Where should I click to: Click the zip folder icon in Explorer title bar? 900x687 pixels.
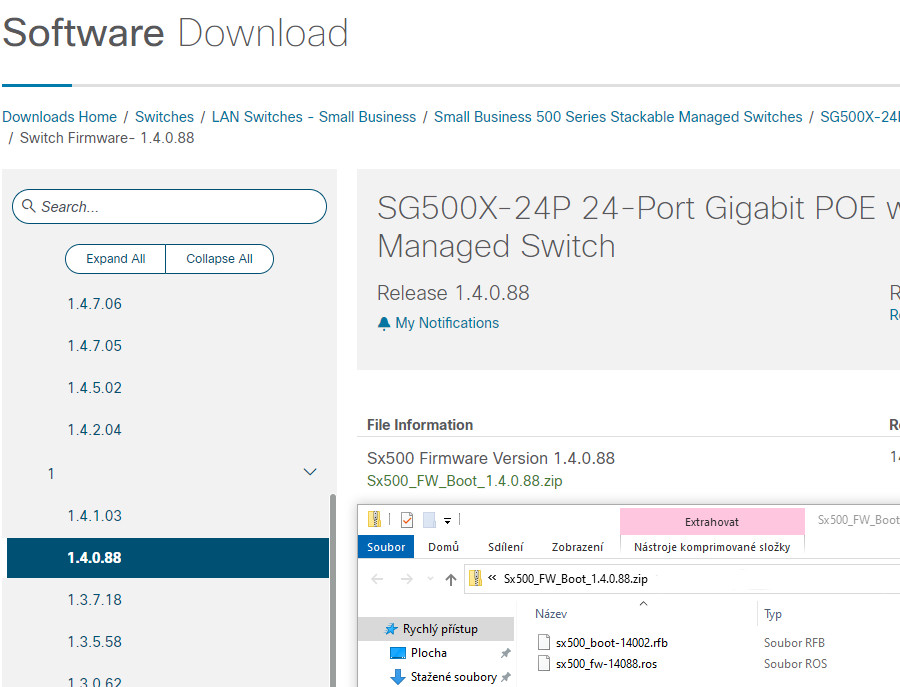(x=374, y=519)
